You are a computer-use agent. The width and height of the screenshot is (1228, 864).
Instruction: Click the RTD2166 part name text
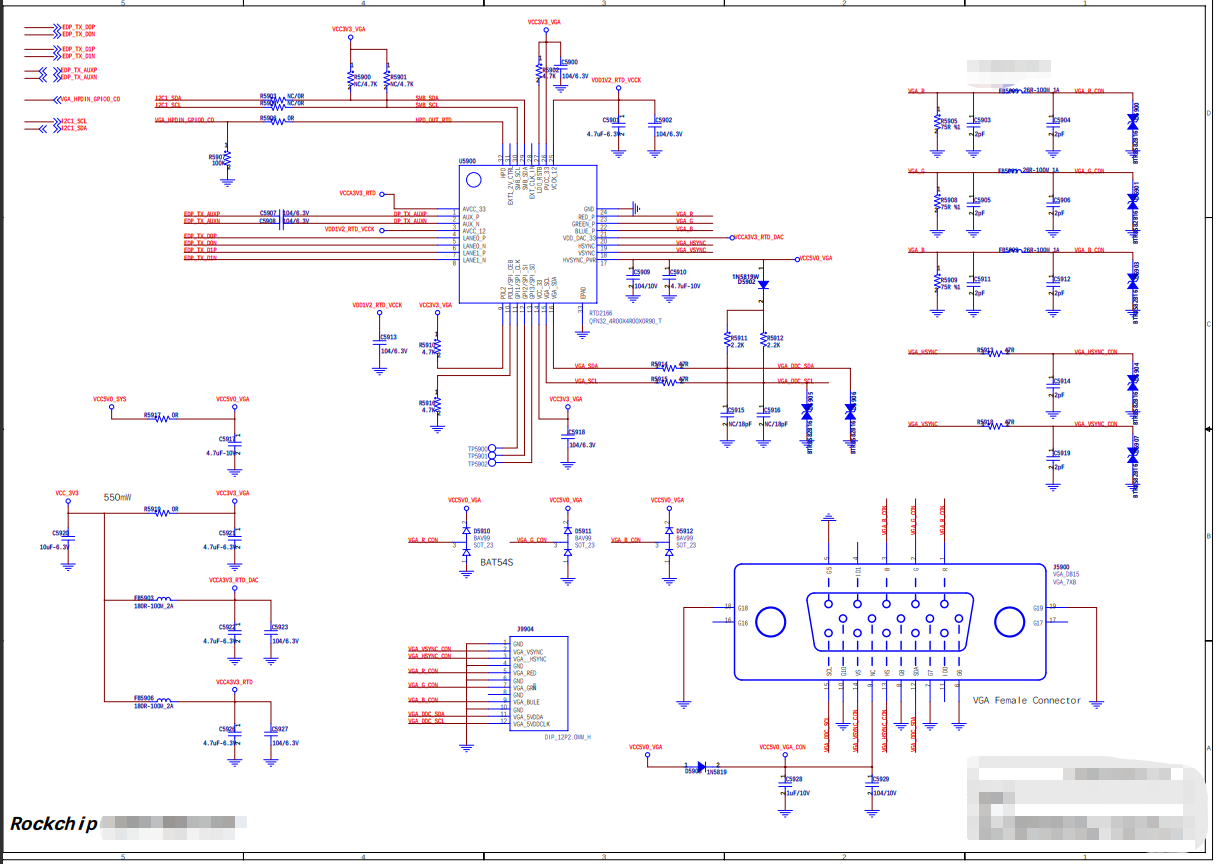601,313
